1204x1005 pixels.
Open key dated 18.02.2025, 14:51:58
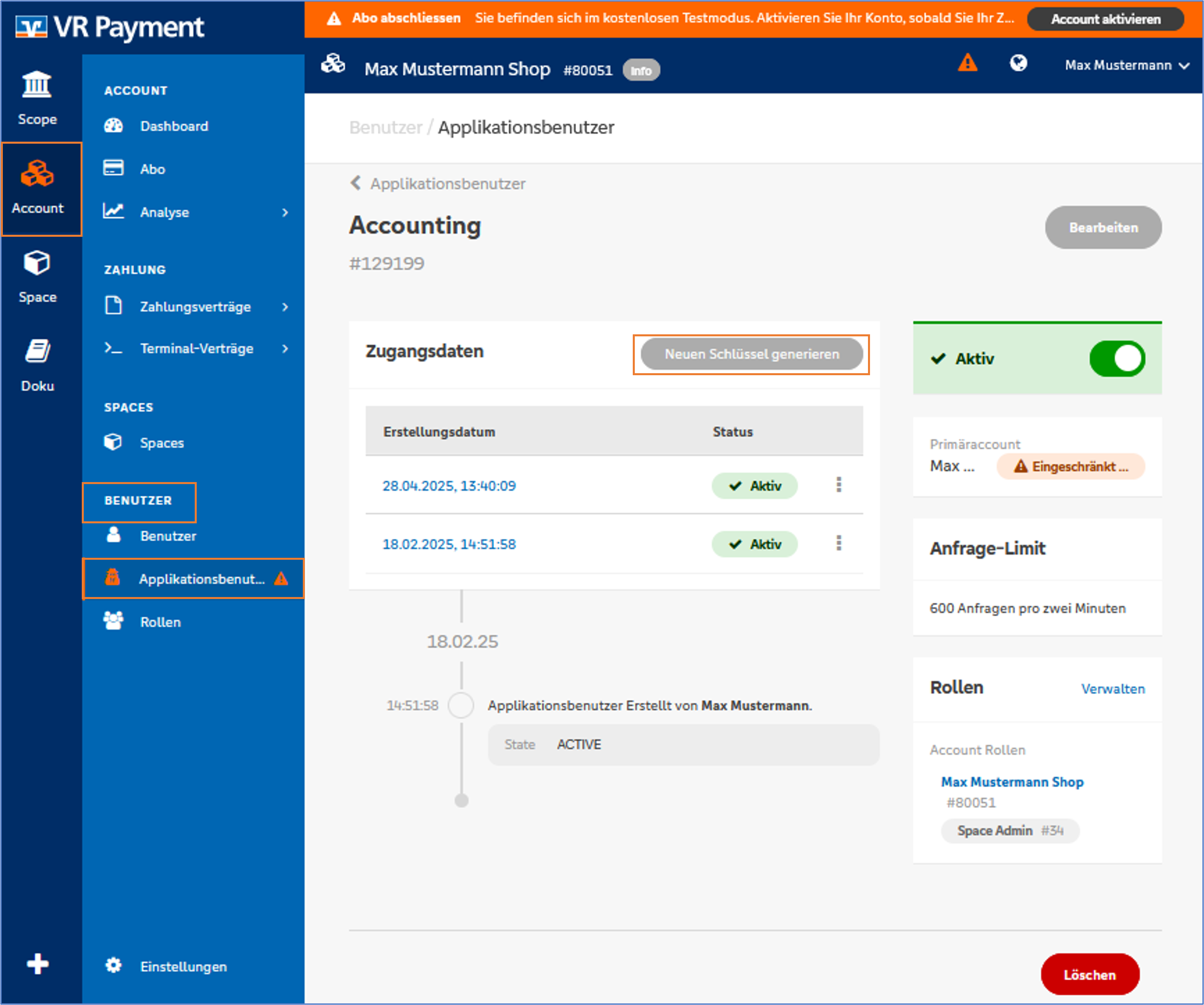point(449,544)
